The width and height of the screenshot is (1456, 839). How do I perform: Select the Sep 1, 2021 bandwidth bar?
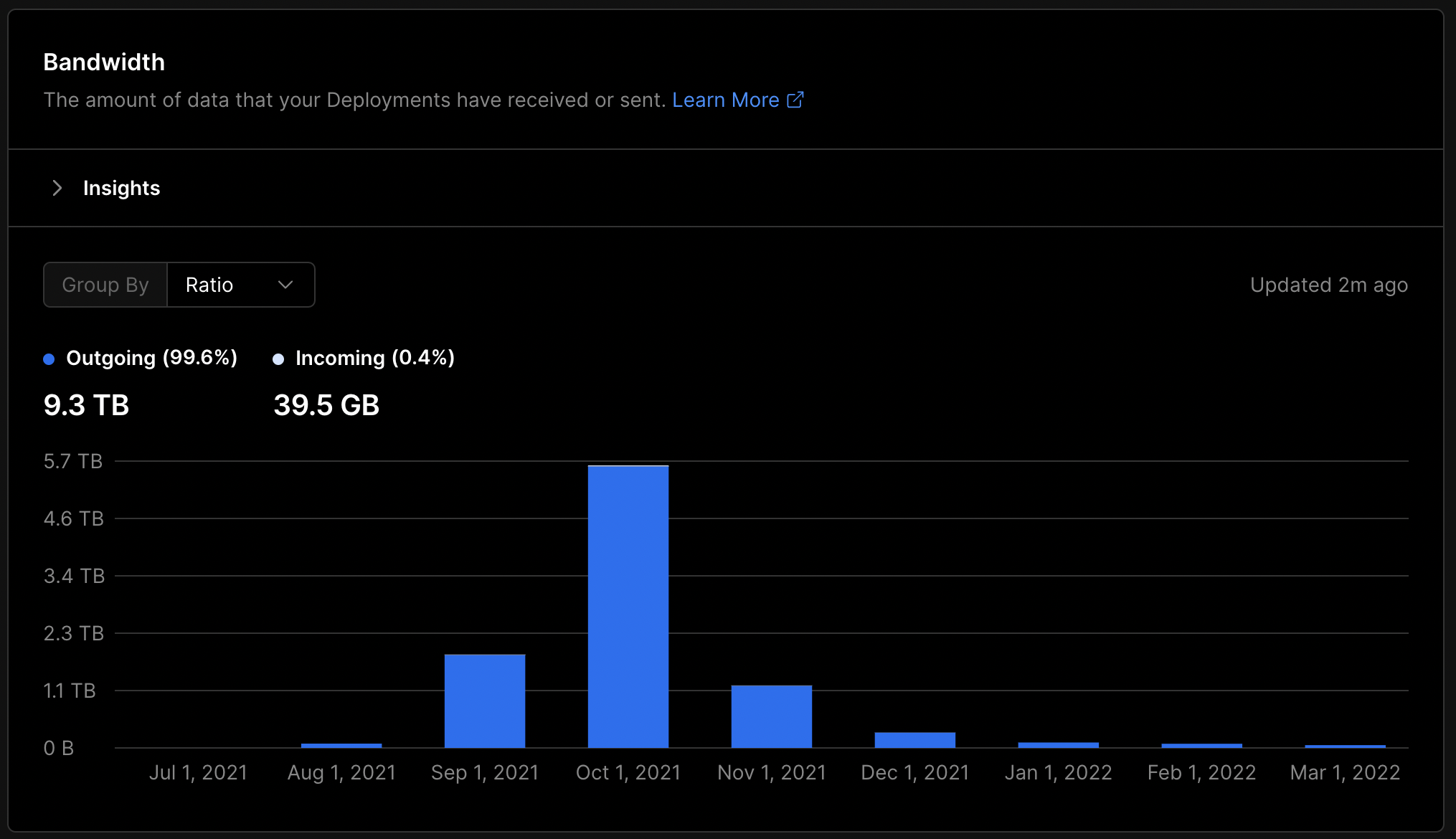(485, 701)
